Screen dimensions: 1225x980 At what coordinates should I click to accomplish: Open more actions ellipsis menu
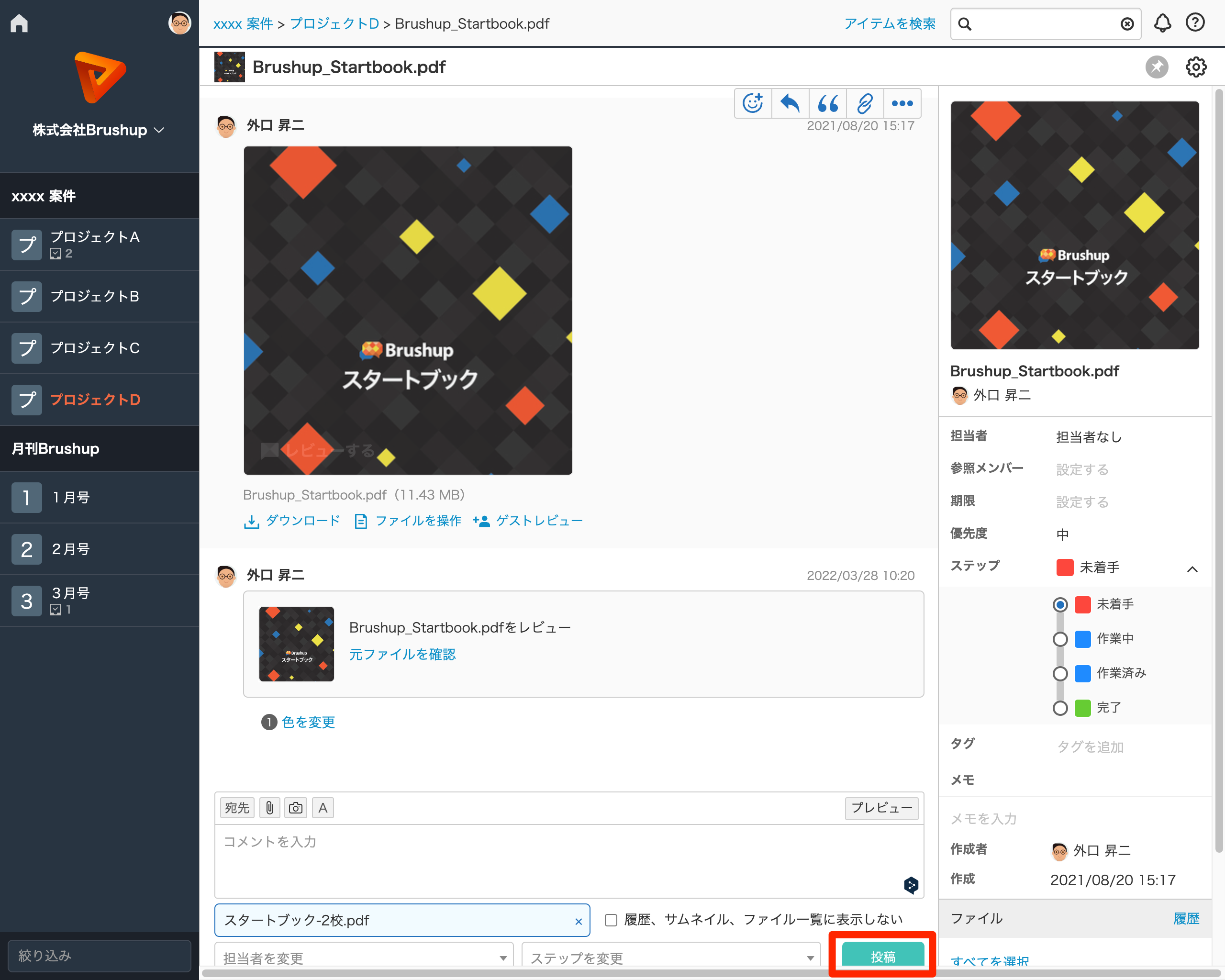tap(902, 103)
